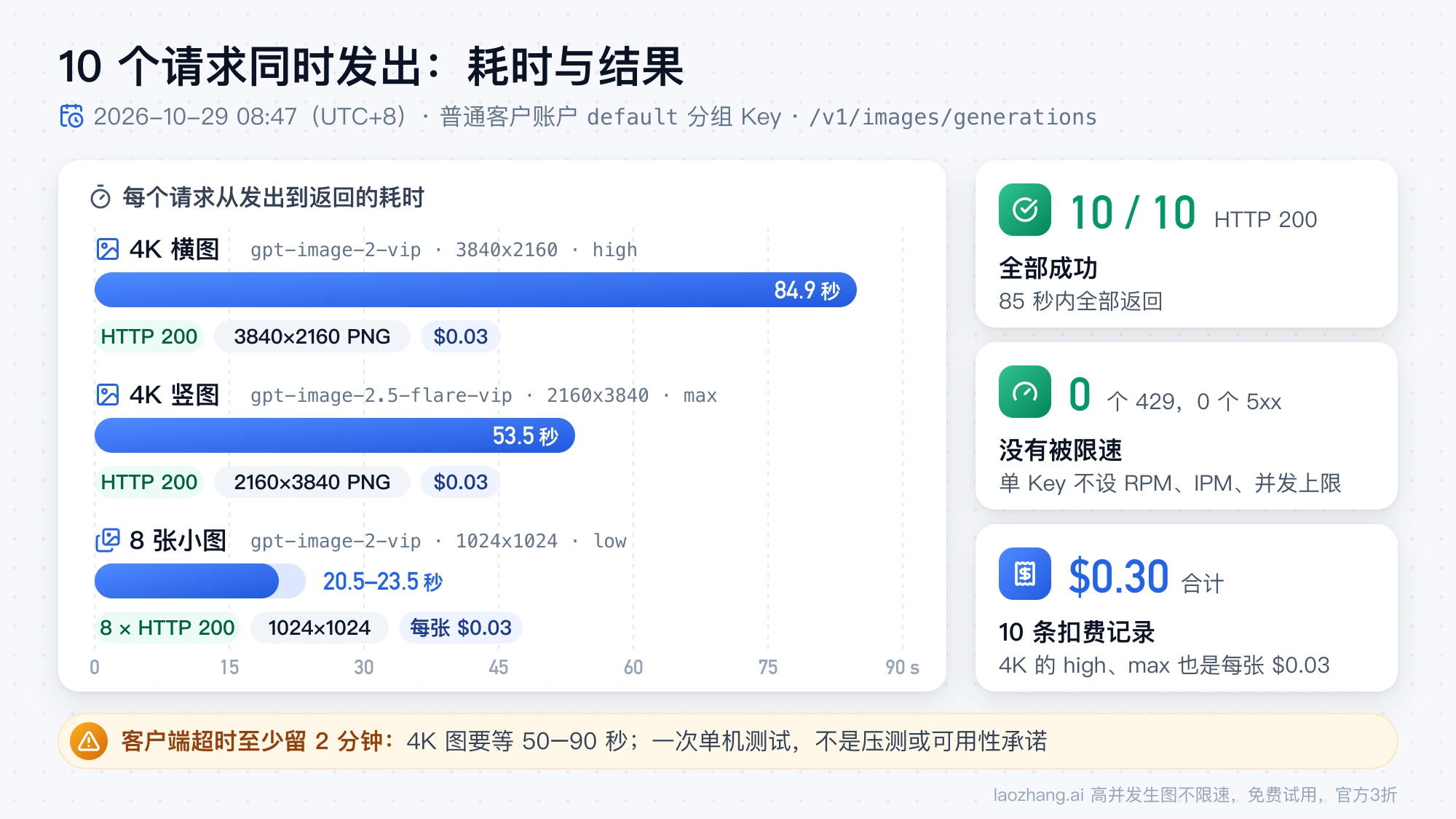
Task: Click the HTTP 200 badge under 4K 竖图
Action: point(149,482)
